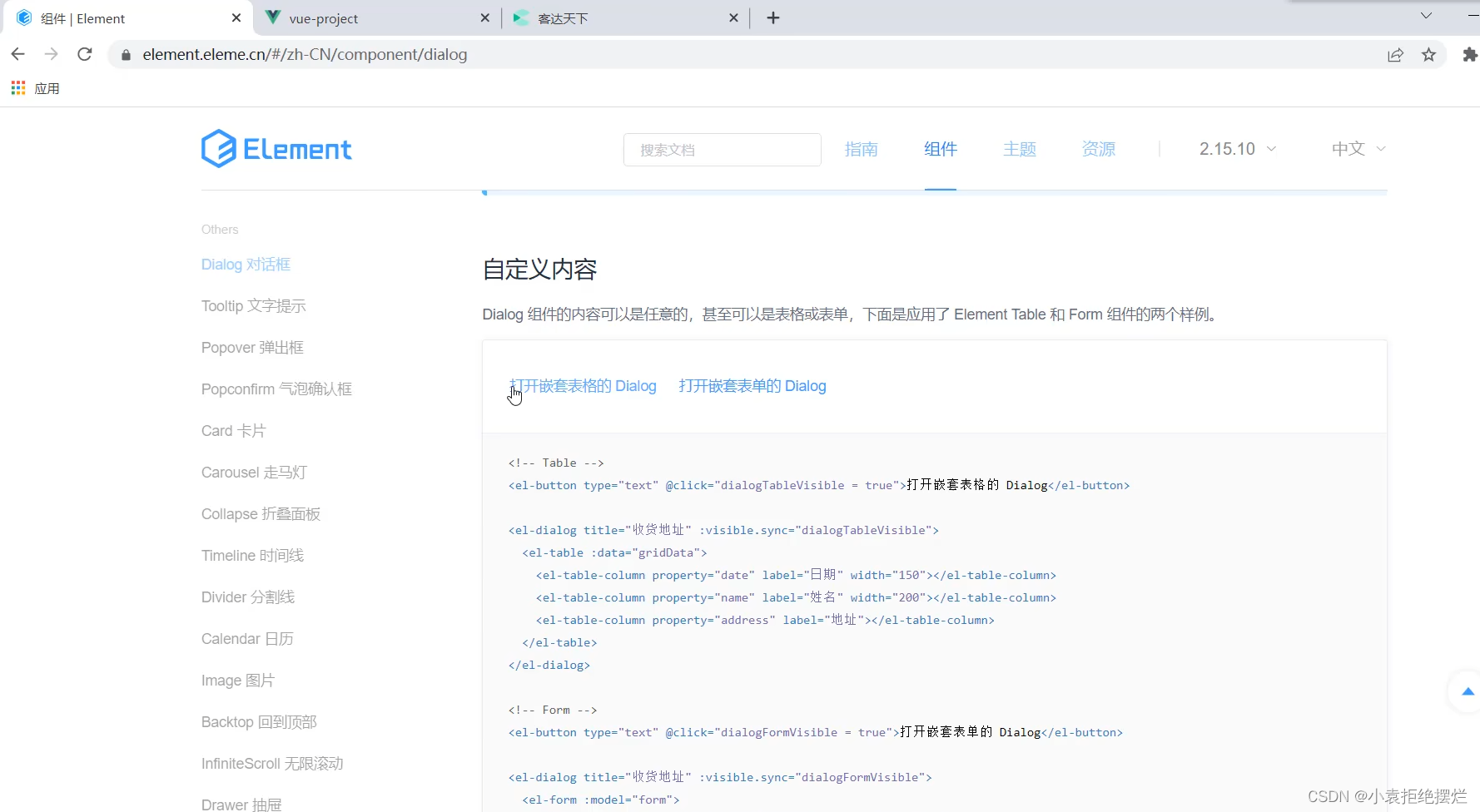Open Drawer 抽屉 in sidebar

[241, 805]
